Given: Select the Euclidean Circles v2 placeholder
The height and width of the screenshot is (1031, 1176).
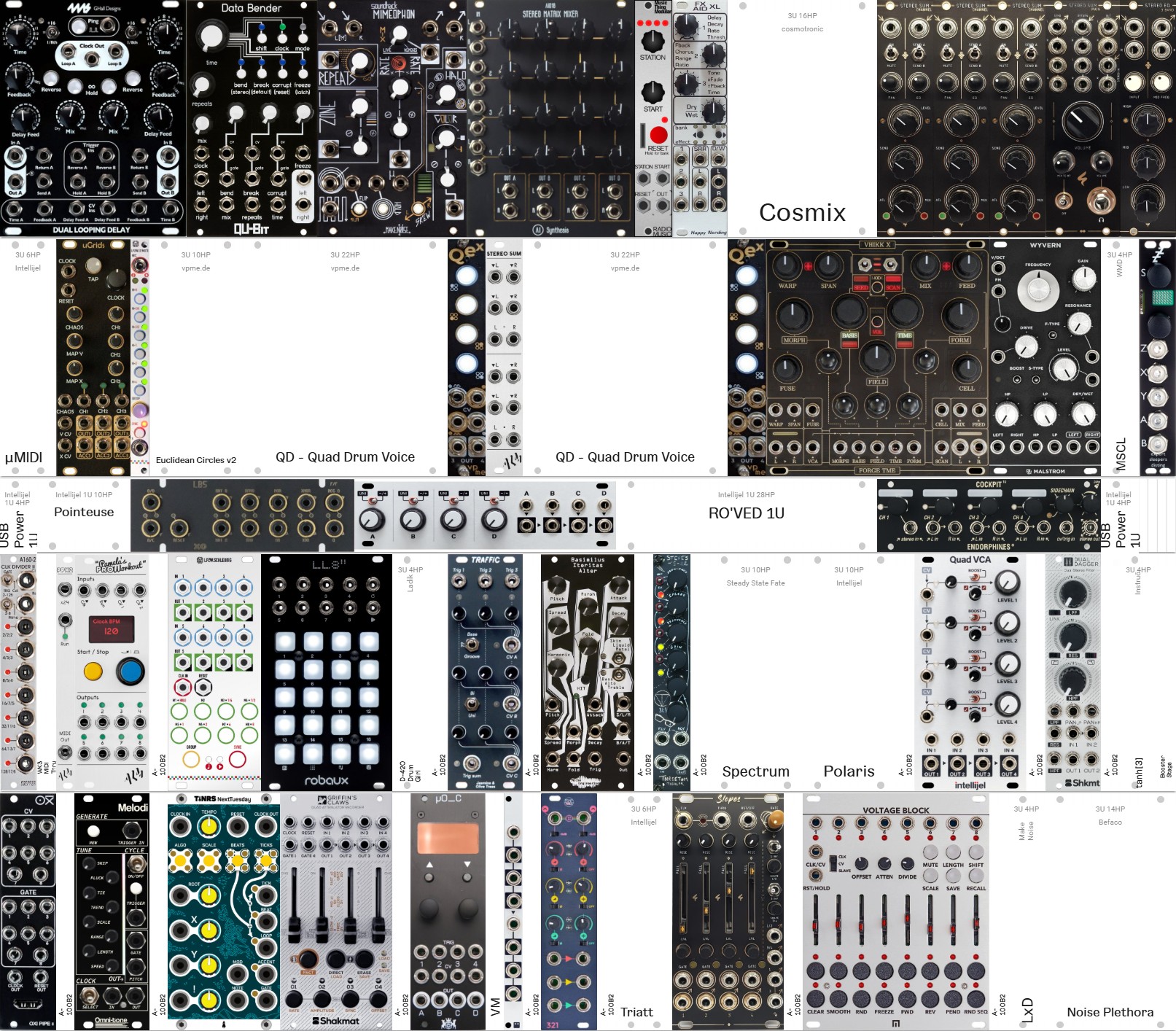Looking at the screenshot, I should (x=196, y=358).
